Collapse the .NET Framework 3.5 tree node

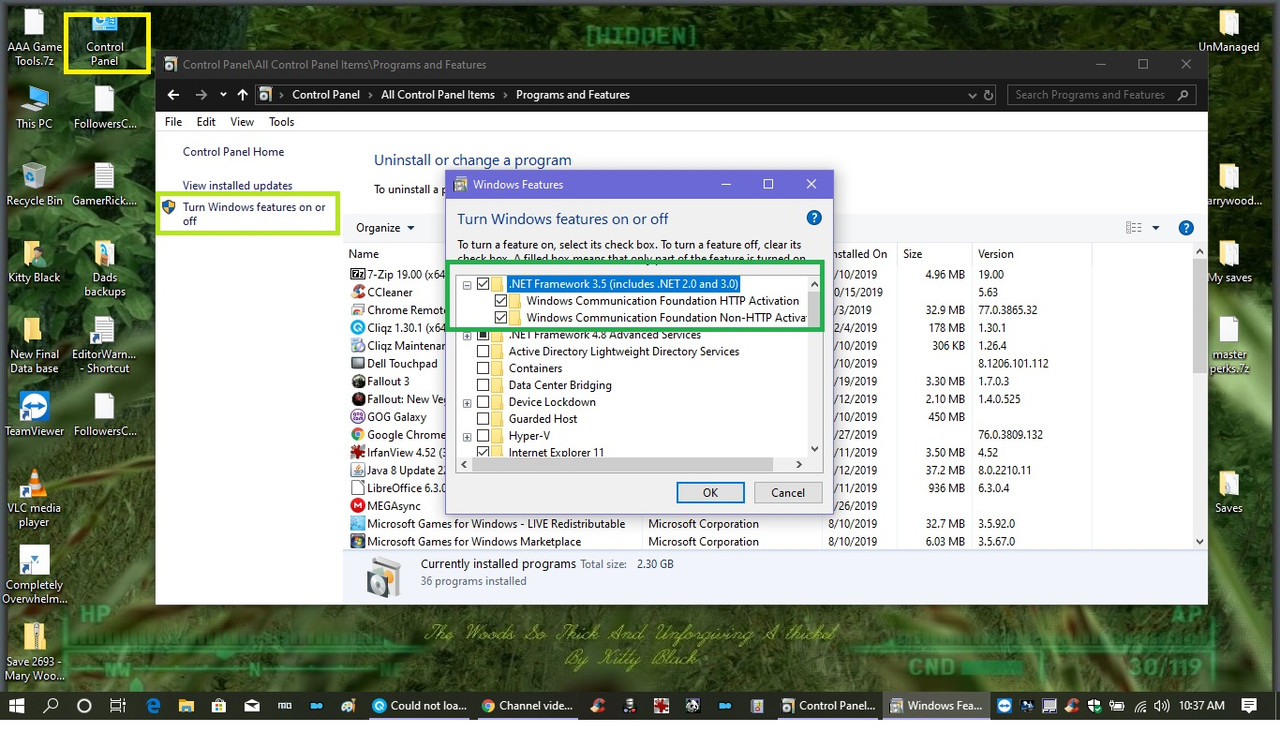pos(467,285)
